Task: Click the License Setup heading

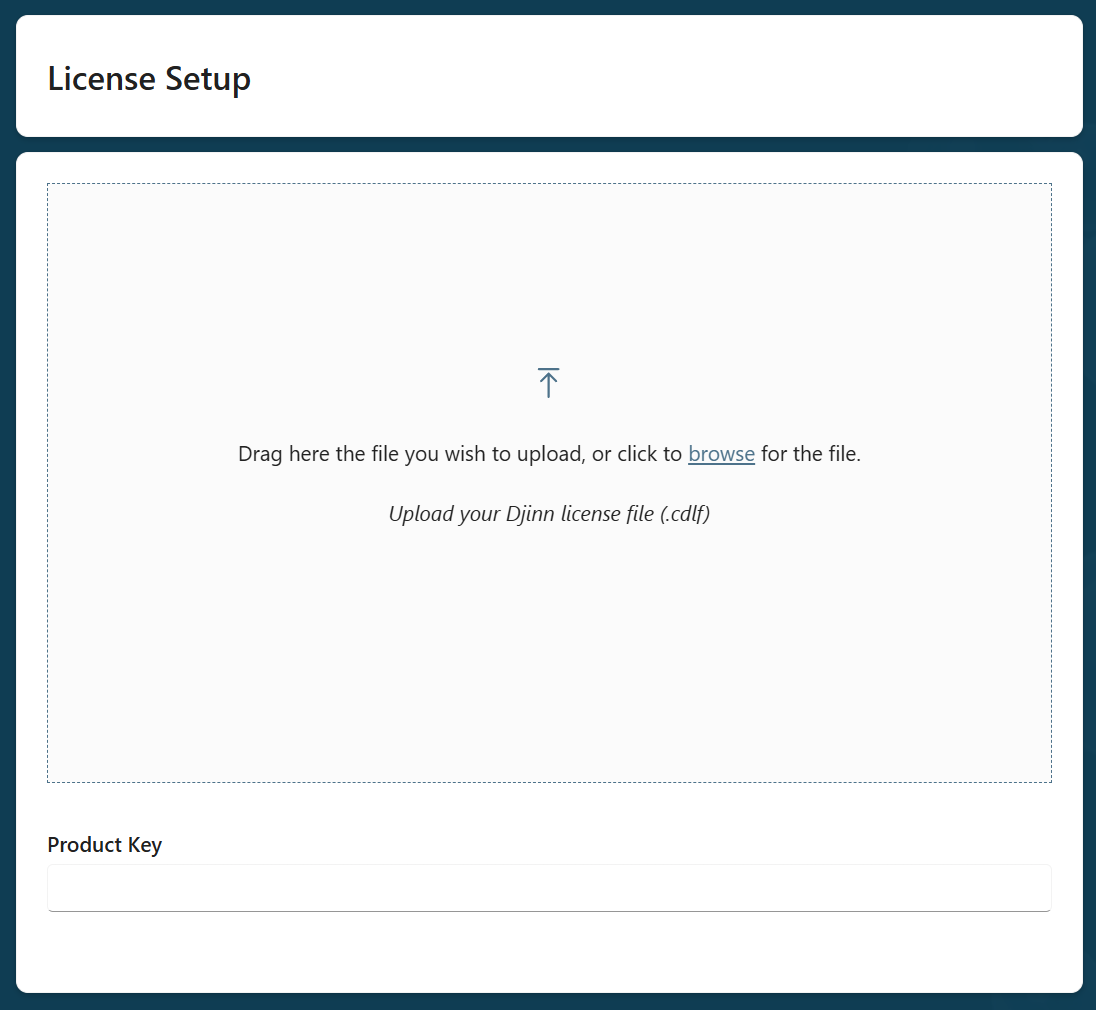Action: tap(149, 78)
